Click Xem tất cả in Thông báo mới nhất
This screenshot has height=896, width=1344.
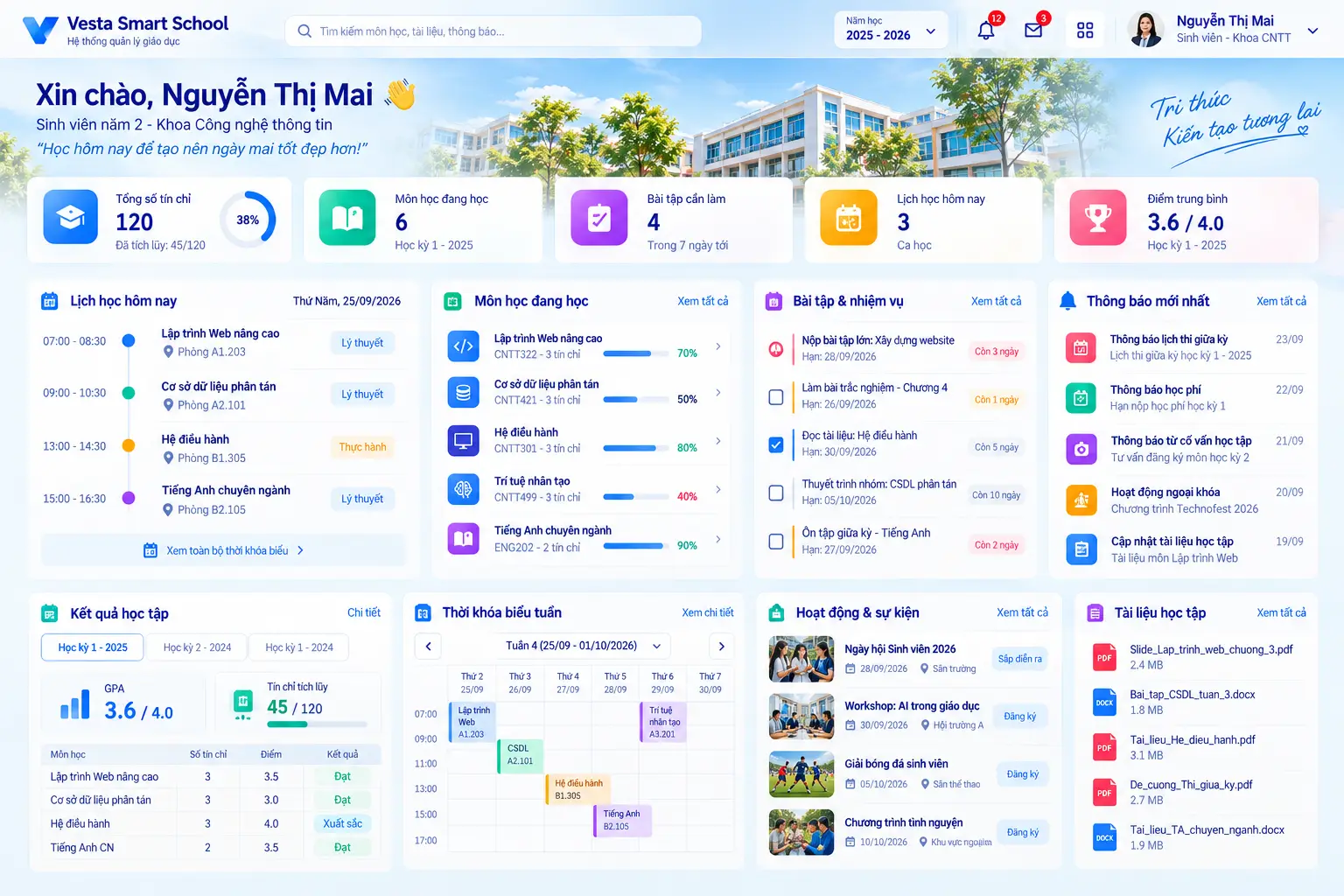[x=1281, y=301]
